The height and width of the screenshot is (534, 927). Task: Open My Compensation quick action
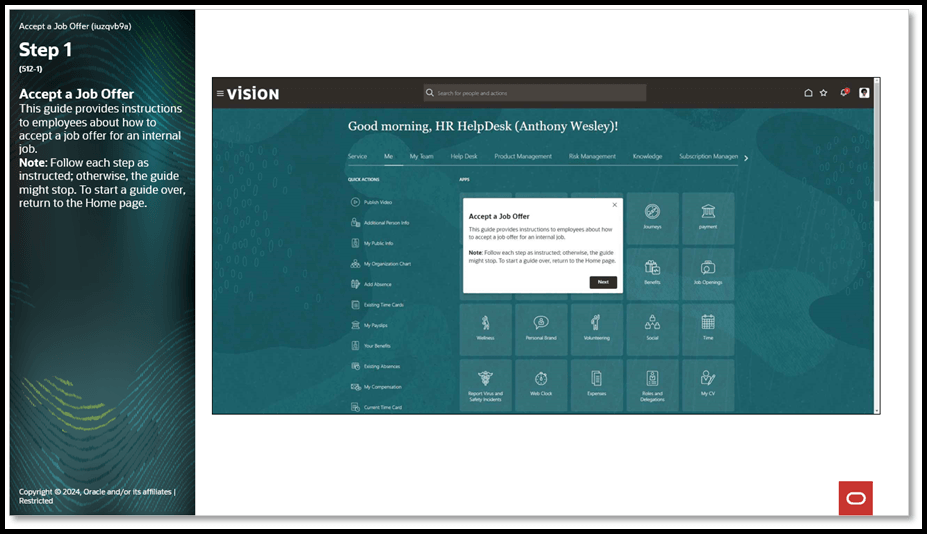click(x=376, y=387)
